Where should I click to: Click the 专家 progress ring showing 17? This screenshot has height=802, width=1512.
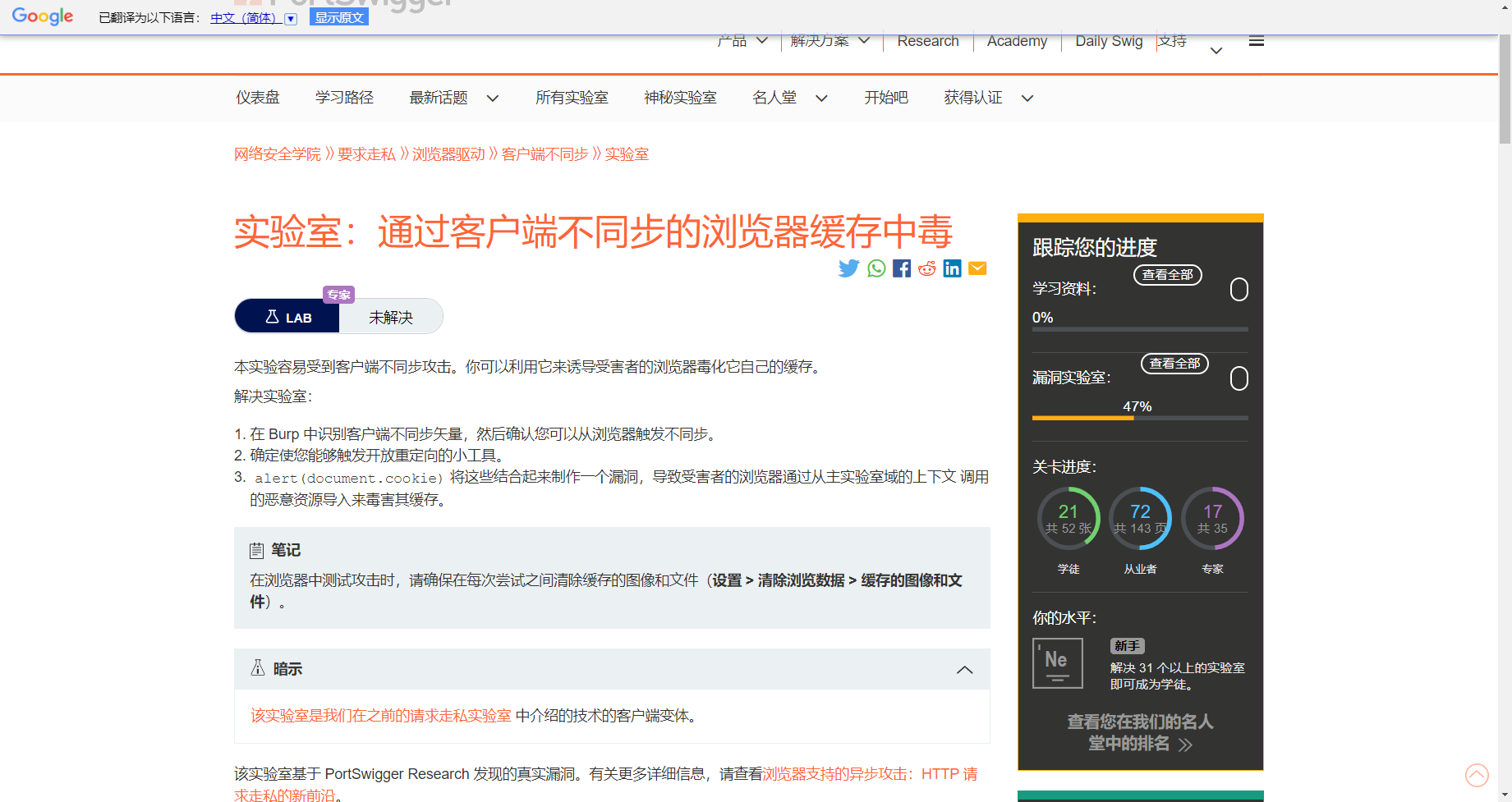coord(1212,518)
